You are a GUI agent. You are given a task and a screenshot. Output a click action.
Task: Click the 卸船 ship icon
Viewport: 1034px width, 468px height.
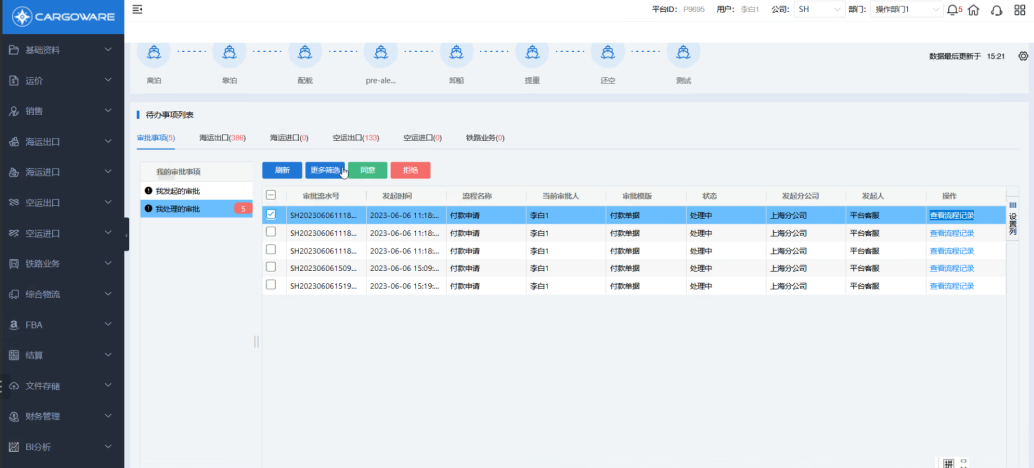456,52
